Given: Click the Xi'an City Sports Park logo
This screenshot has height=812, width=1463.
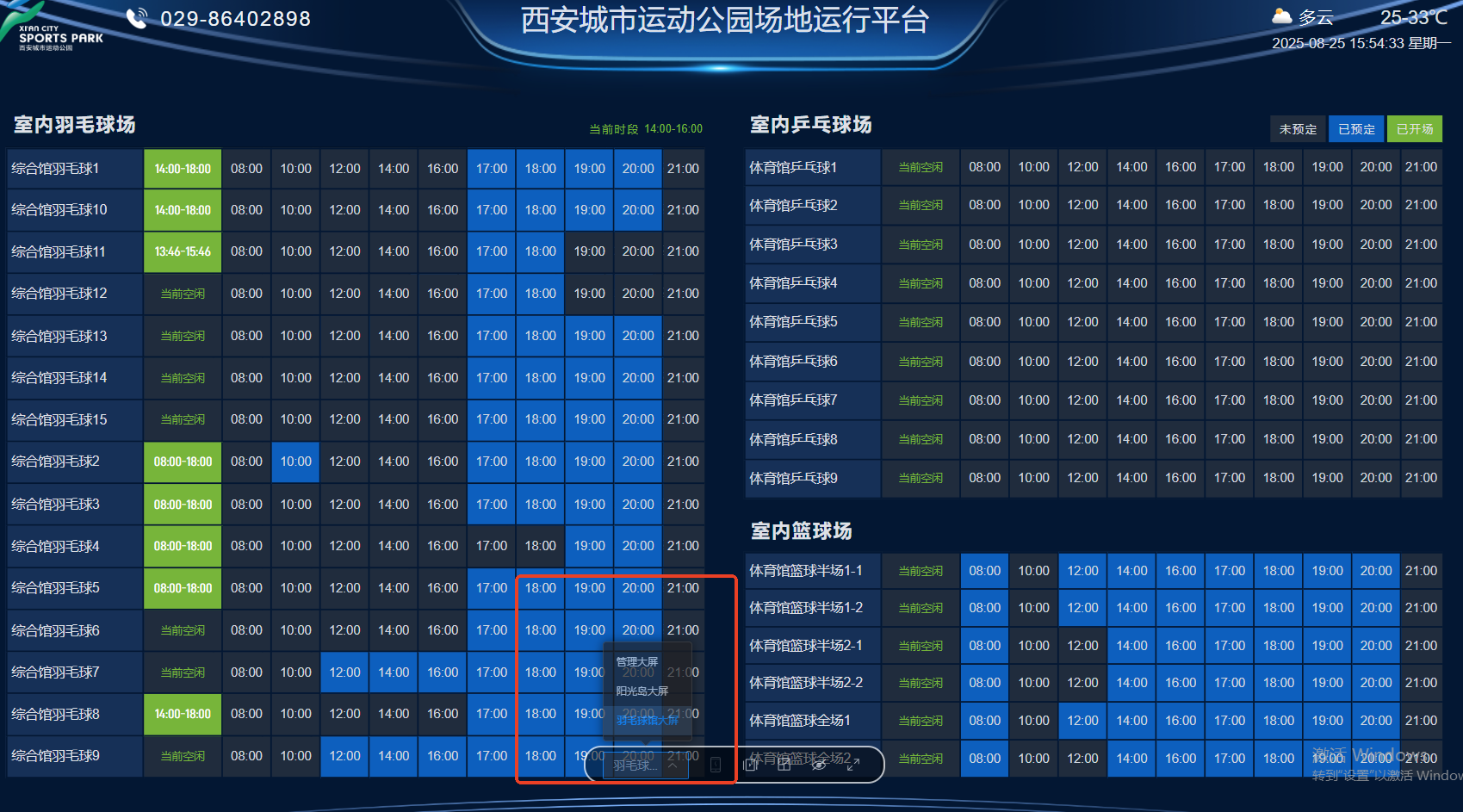Looking at the screenshot, I should point(52,29).
